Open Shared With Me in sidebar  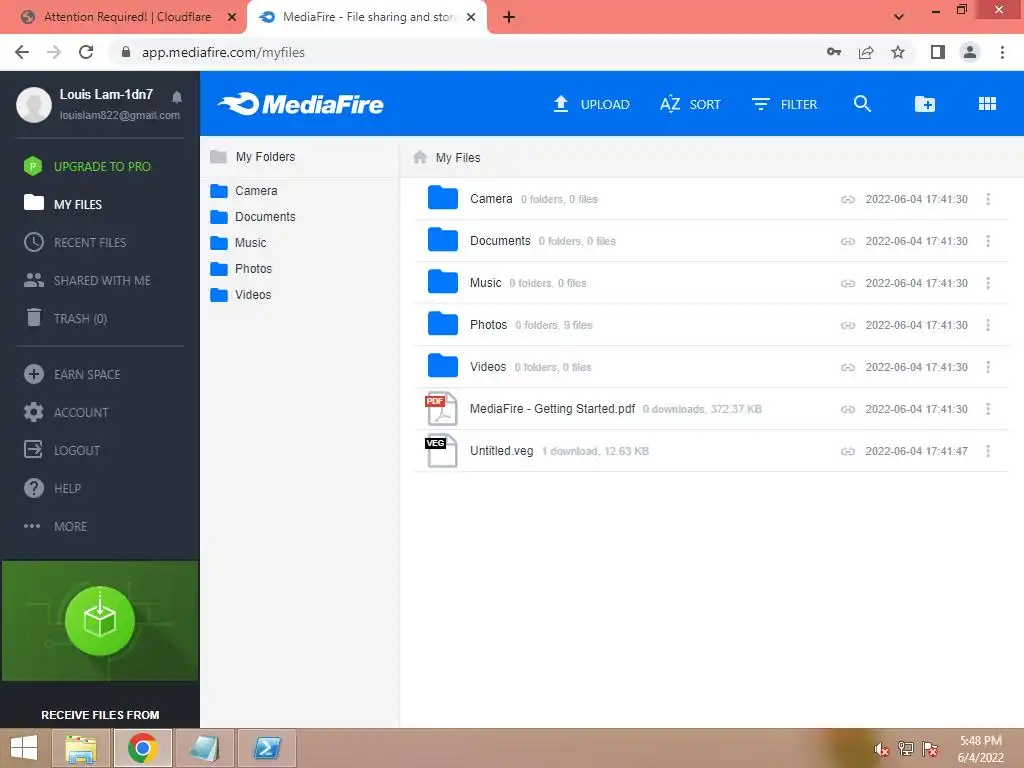click(x=87, y=280)
